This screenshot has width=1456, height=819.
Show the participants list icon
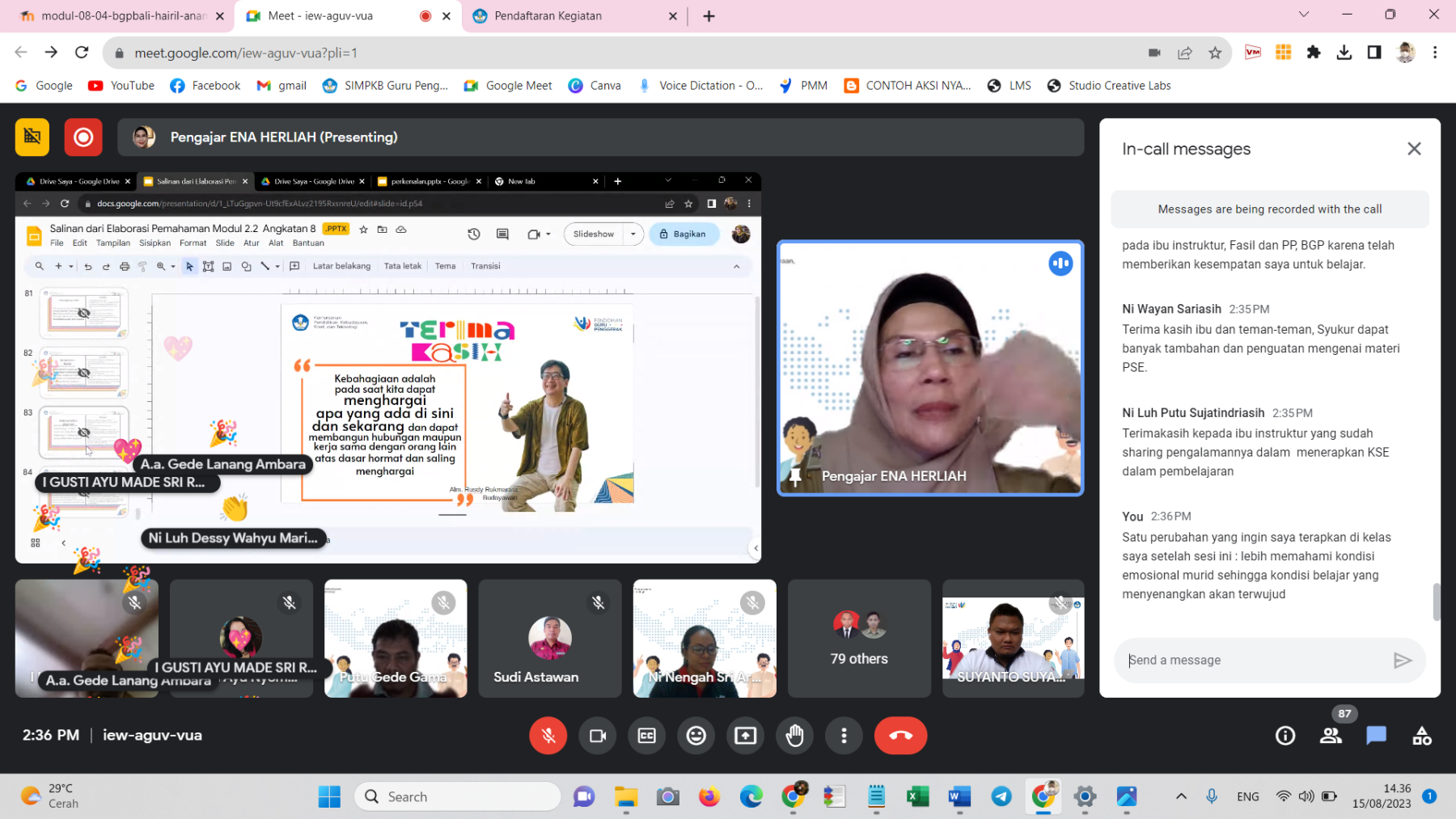[1330, 736]
